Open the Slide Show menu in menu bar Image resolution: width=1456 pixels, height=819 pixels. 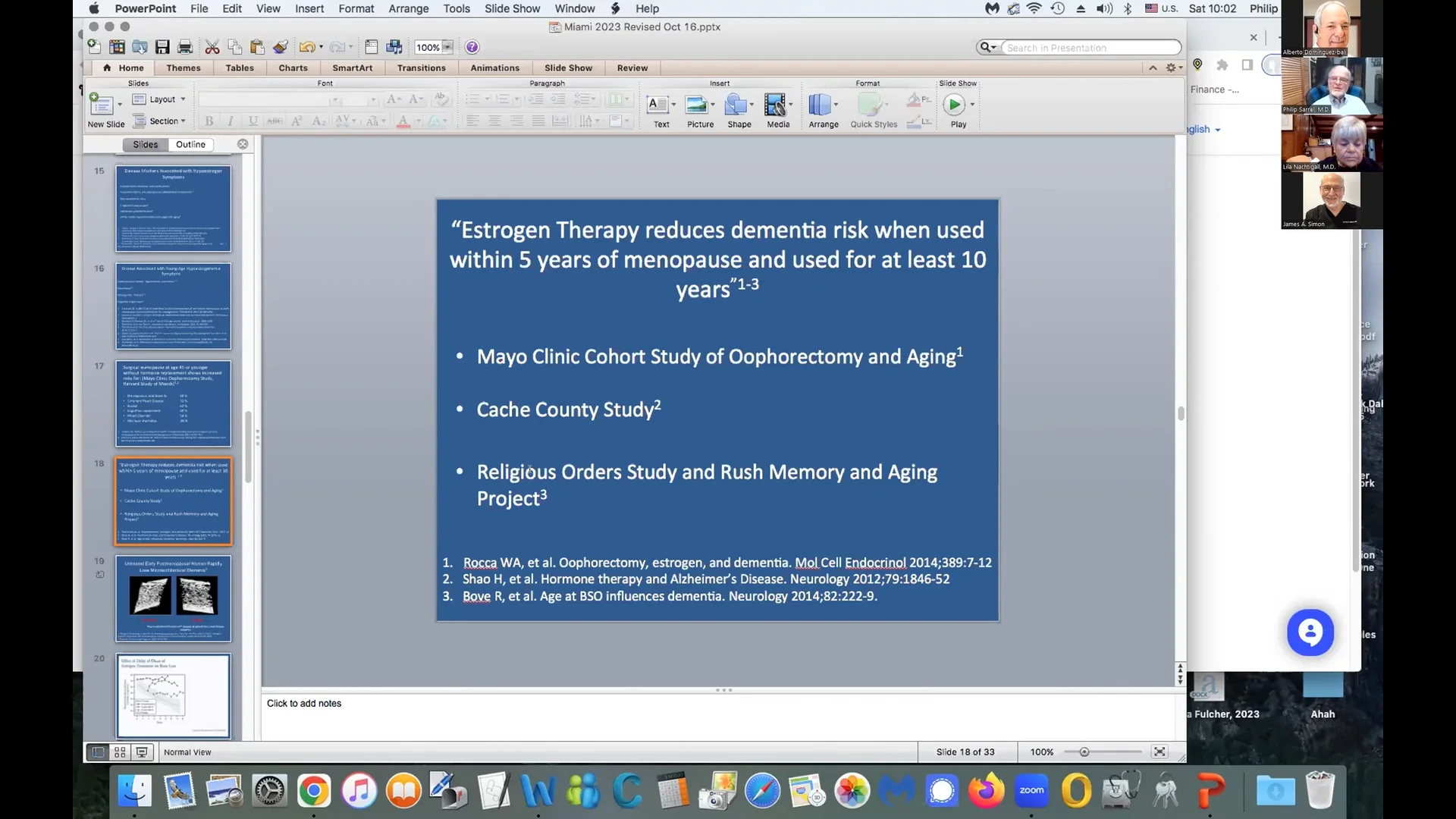click(x=513, y=8)
